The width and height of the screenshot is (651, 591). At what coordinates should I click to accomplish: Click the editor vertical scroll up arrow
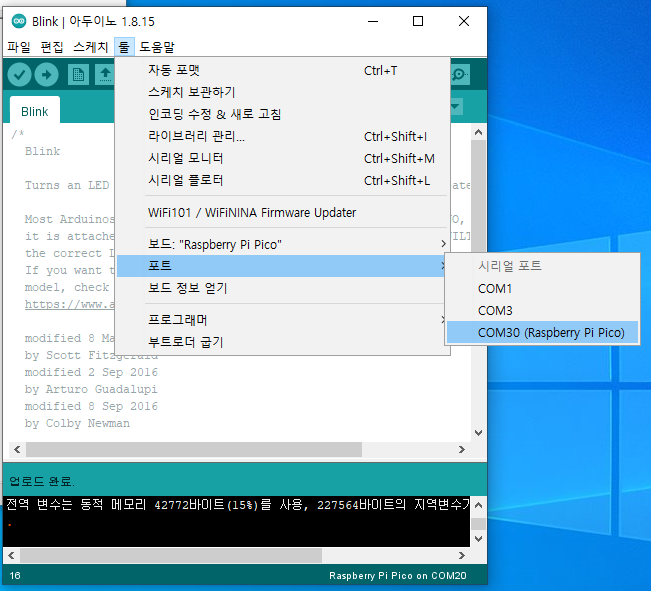pyautogui.click(x=478, y=132)
